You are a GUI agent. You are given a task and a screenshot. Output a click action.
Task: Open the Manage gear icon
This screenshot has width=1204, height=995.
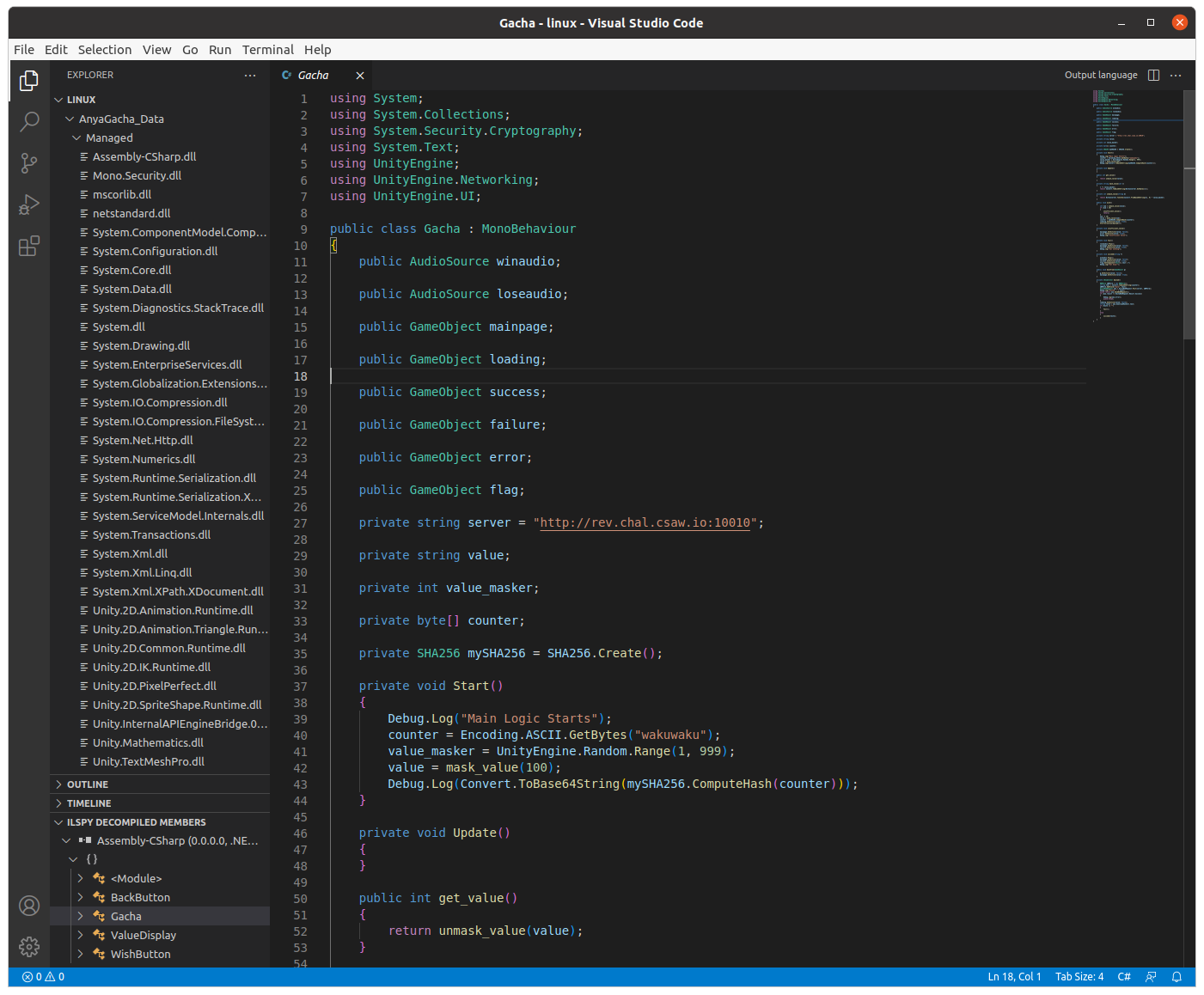pyautogui.click(x=29, y=947)
